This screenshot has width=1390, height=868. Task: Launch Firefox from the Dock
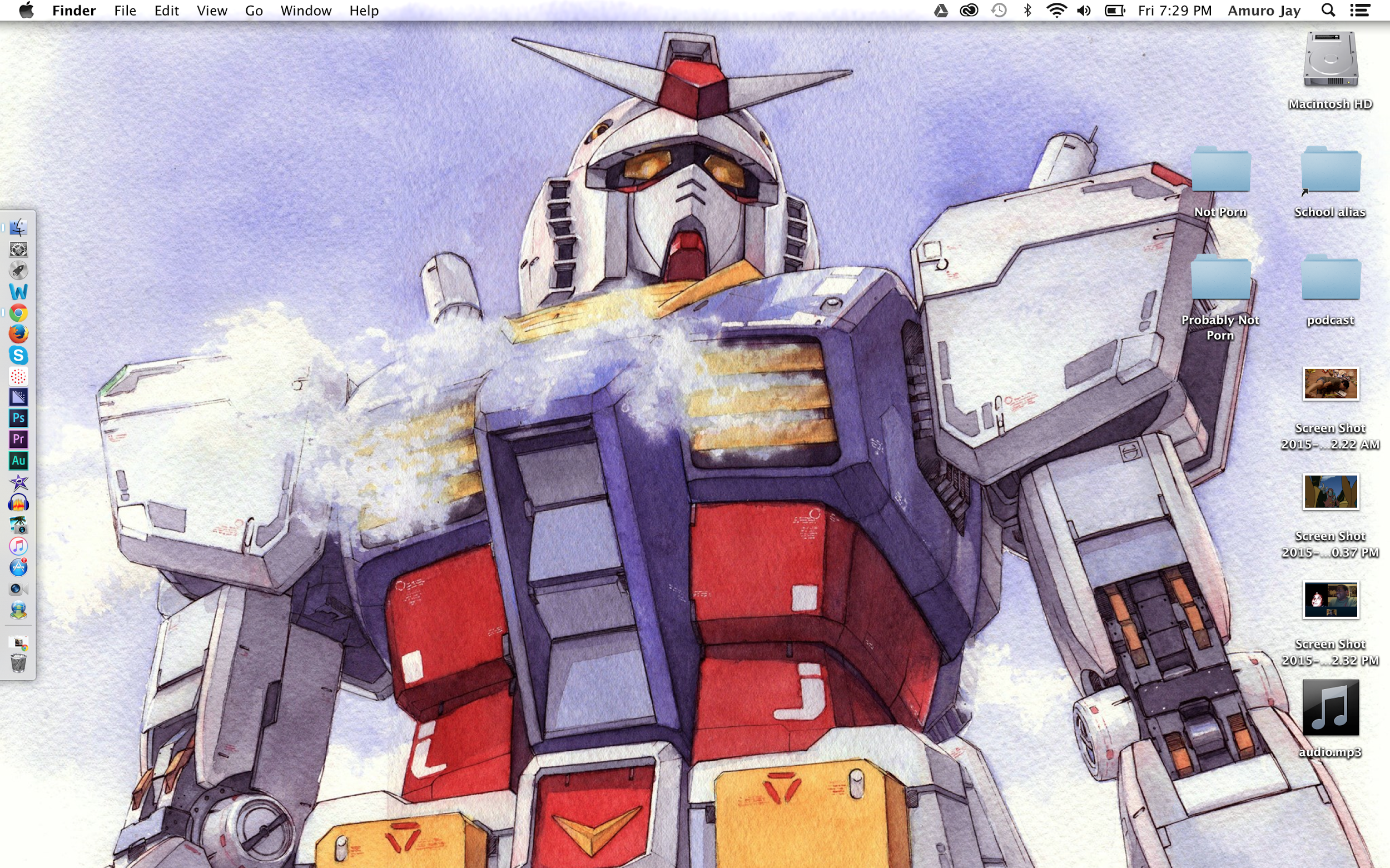click(x=18, y=334)
